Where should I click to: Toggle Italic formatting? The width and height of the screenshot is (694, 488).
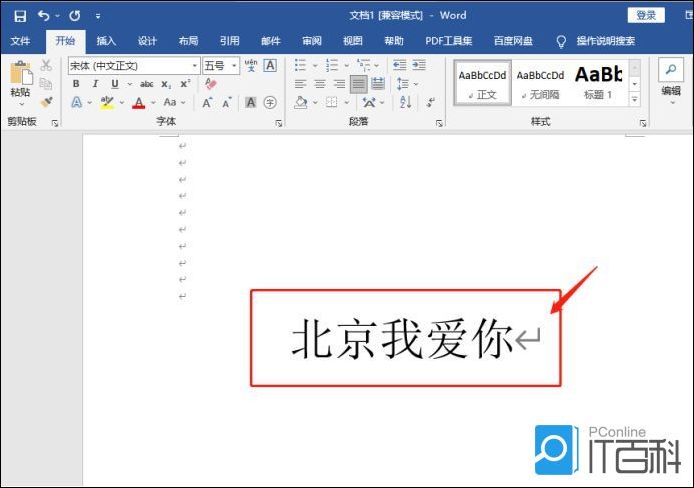pos(95,84)
